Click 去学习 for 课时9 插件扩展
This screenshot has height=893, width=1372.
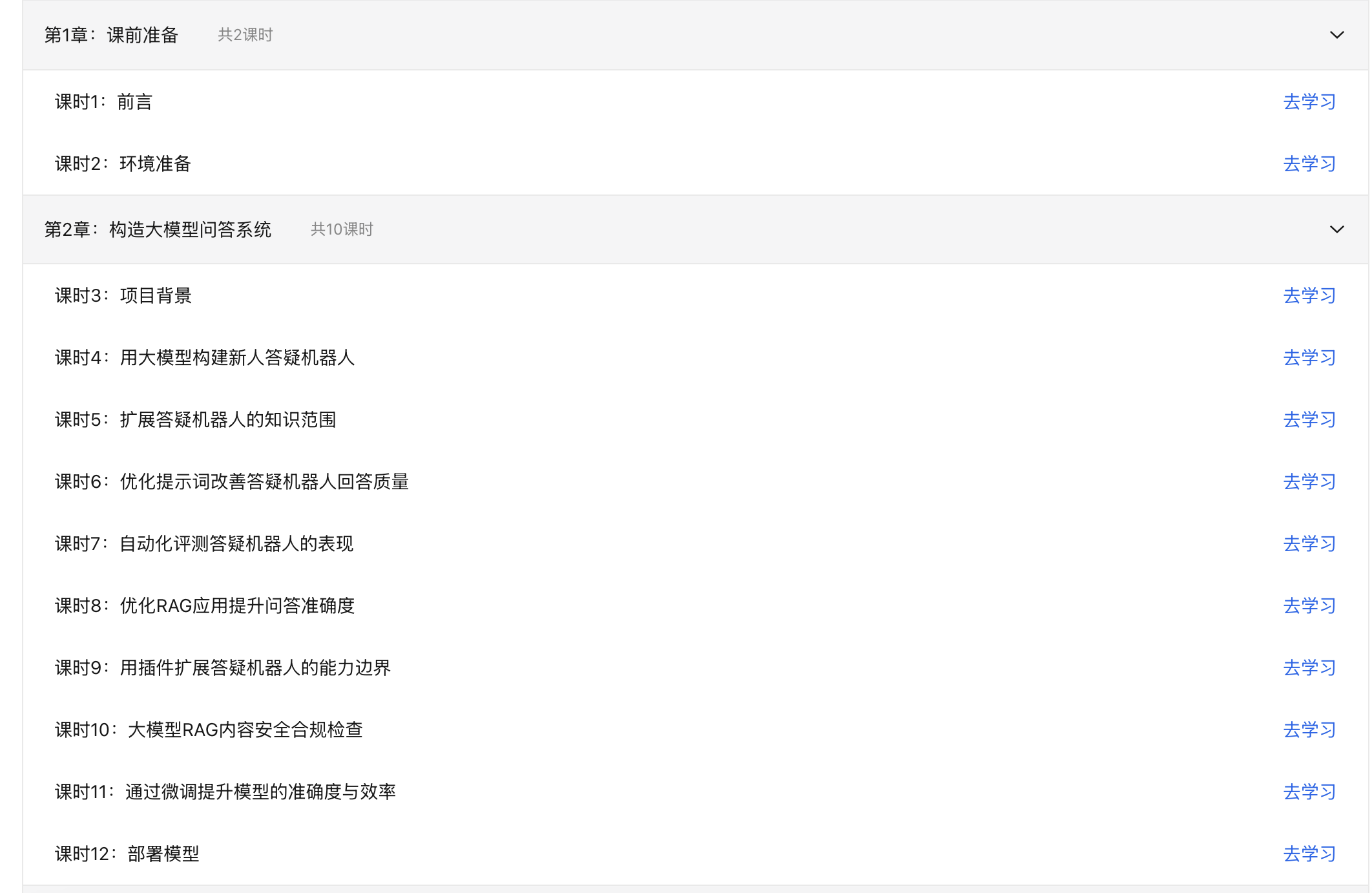click(1309, 668)
